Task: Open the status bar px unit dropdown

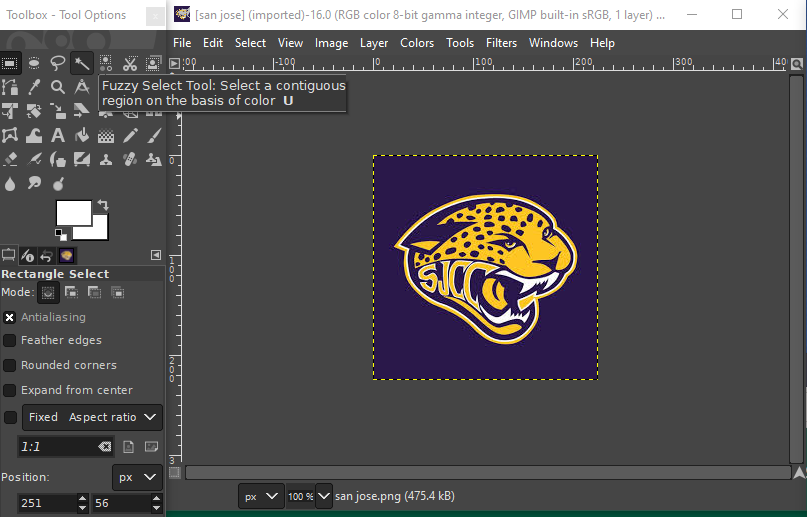Action: tap(261, 496)
